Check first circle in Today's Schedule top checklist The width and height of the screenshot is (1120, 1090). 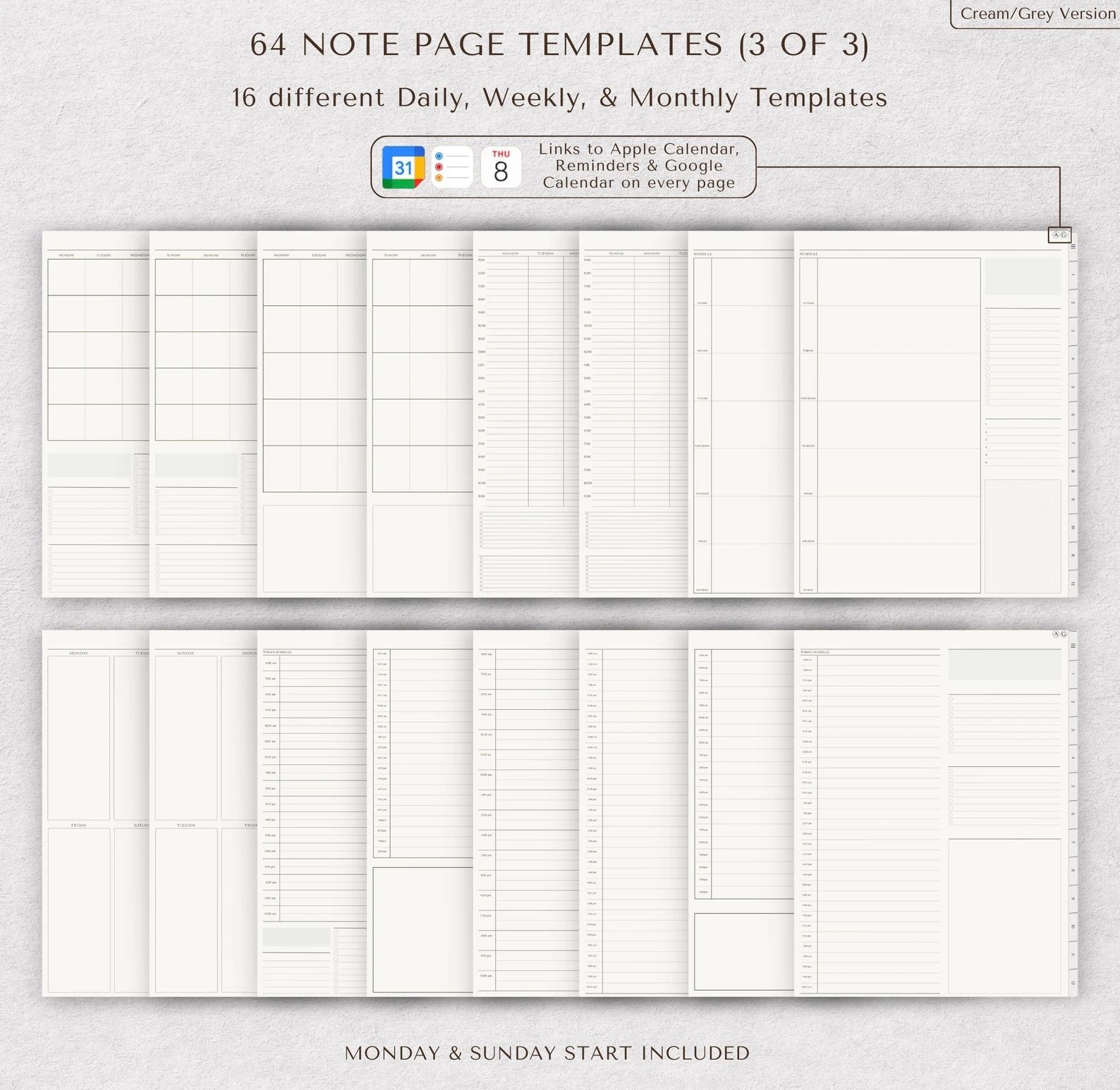point(951,699)
